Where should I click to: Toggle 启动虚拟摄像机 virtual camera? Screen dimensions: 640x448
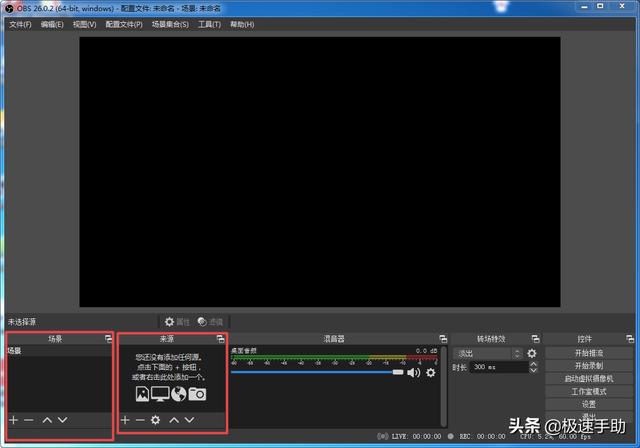pos(589,379)
